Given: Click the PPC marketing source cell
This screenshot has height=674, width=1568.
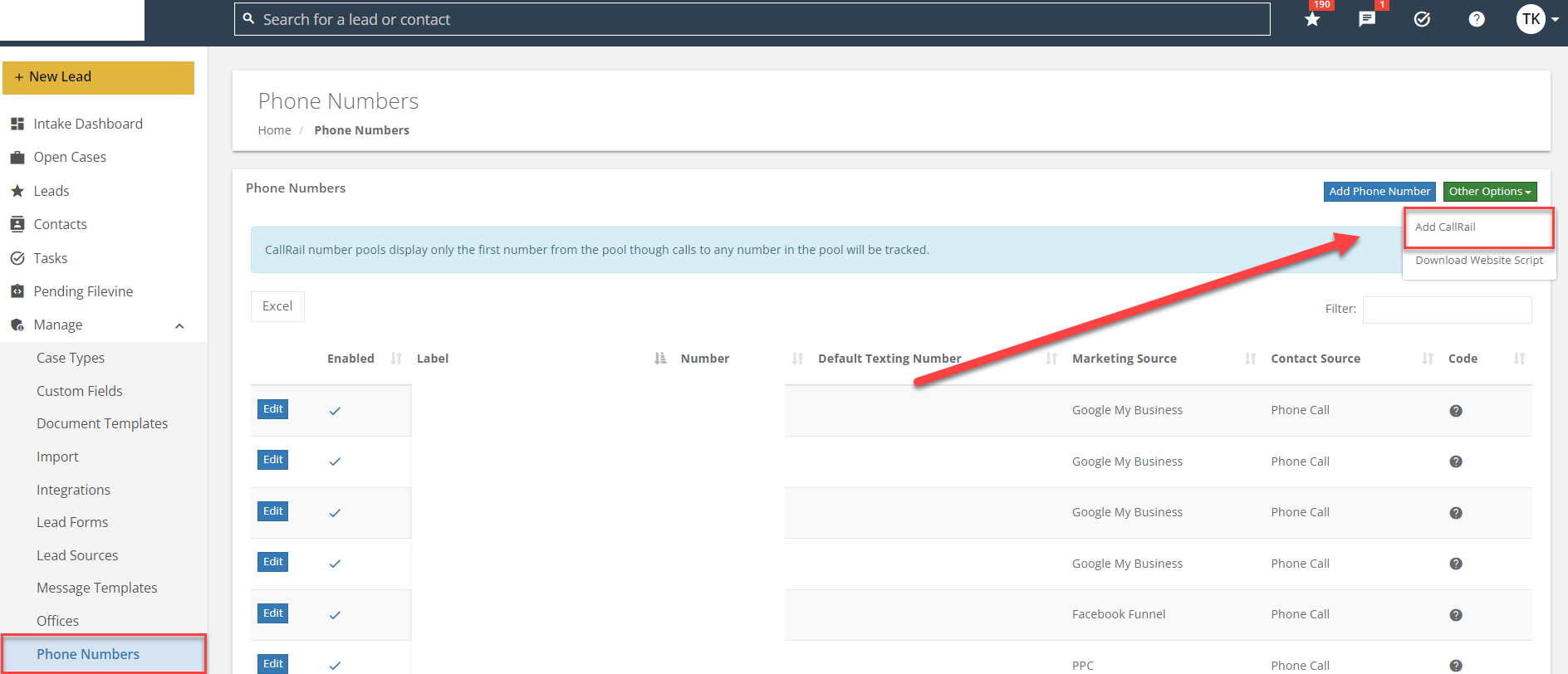Looking at the screenshot, I should 1083,666.
